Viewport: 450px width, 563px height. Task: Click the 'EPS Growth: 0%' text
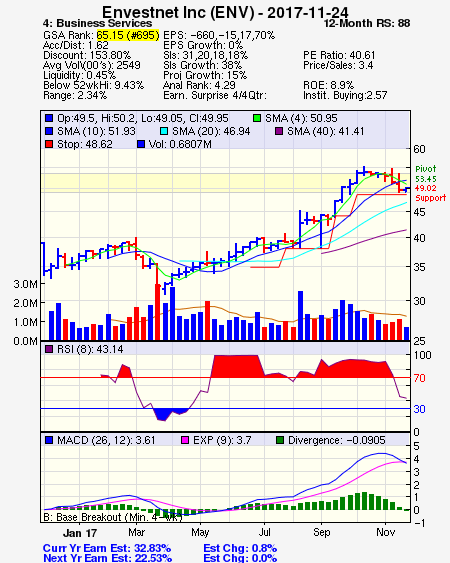pyautogui.click(x=203, y=45)
